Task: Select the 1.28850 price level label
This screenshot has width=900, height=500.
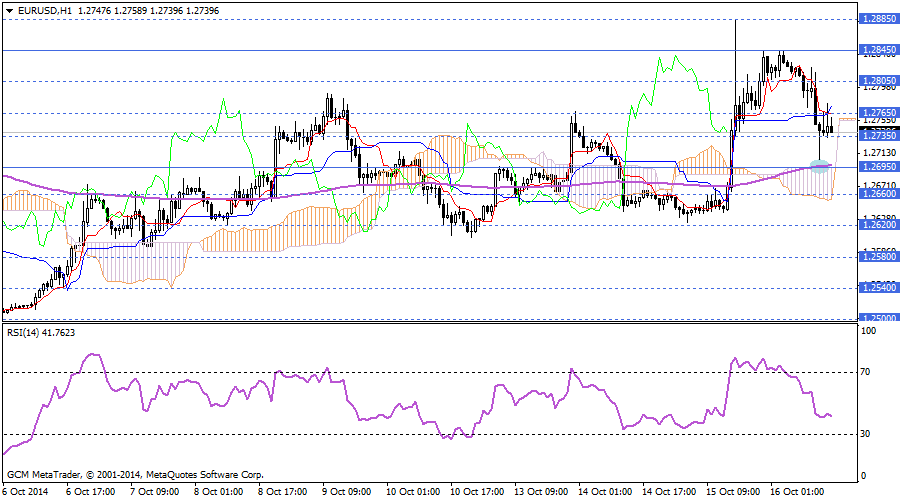Action: point(878,18)
